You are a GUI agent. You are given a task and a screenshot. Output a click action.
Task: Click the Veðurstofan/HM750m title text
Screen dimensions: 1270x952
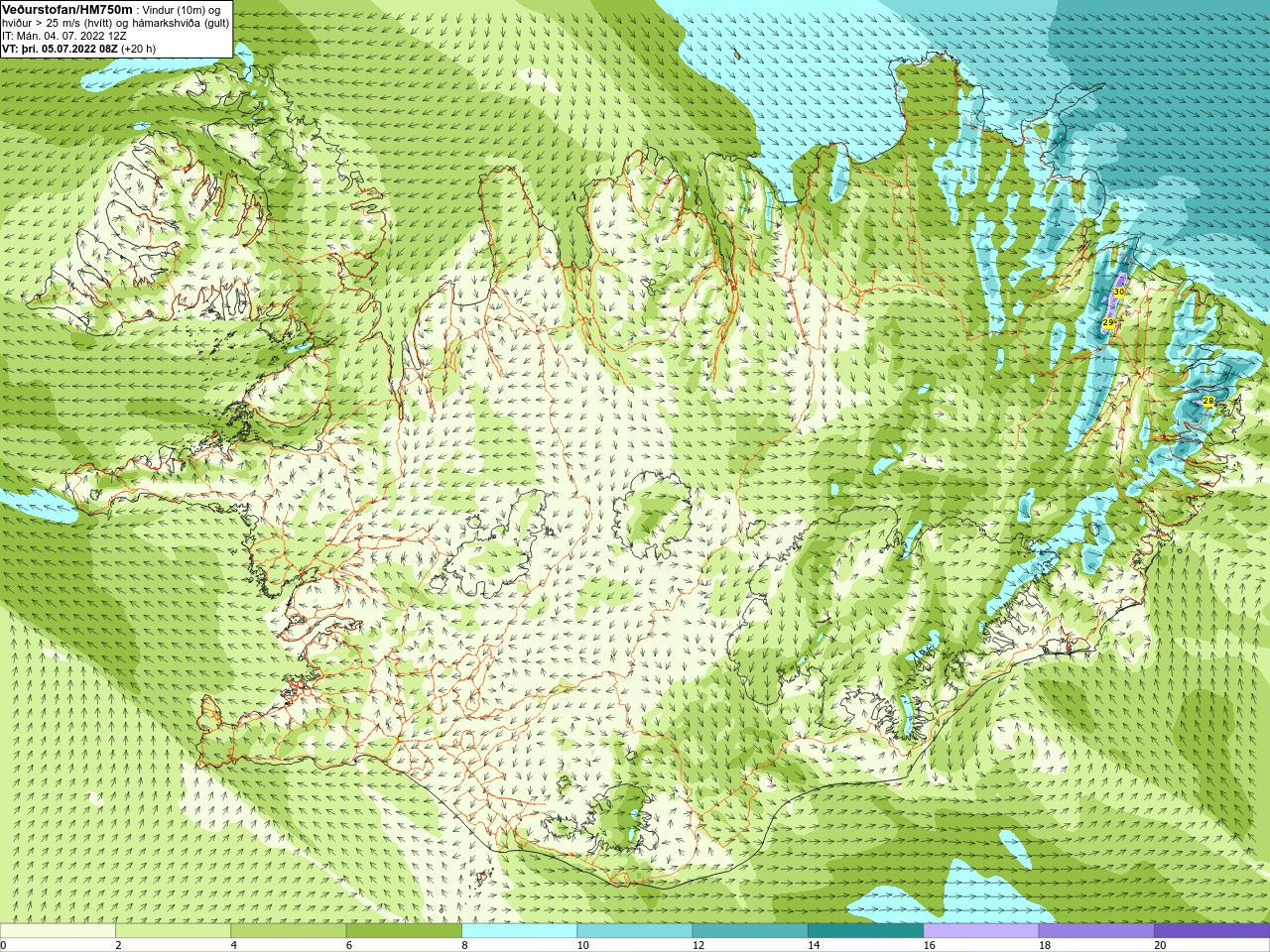(x=67, y=9)
